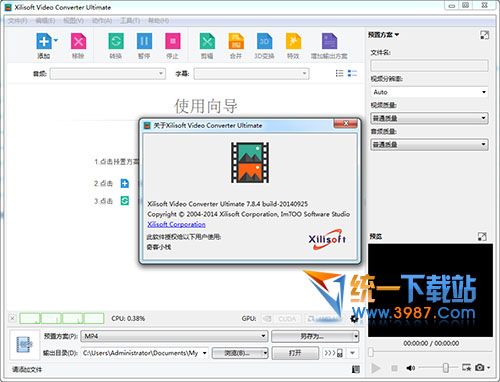Viewport: 500px width, 382px height.
Task: Click the orange Merge icon
Action: tap(236, 41)
